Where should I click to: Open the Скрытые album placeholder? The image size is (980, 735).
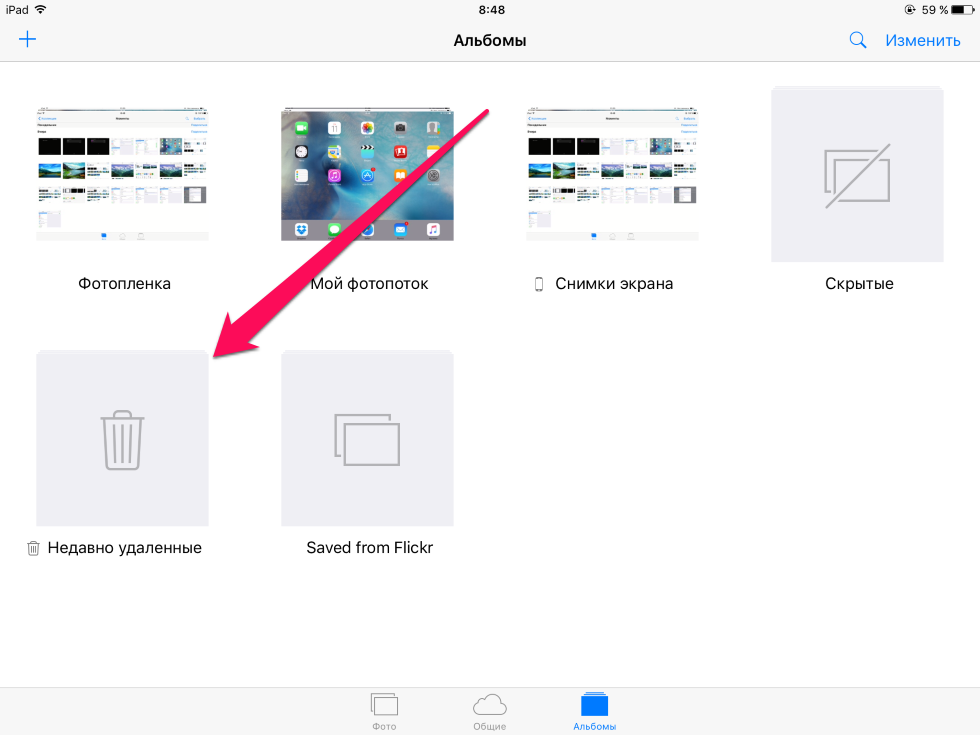pos(858,174)
